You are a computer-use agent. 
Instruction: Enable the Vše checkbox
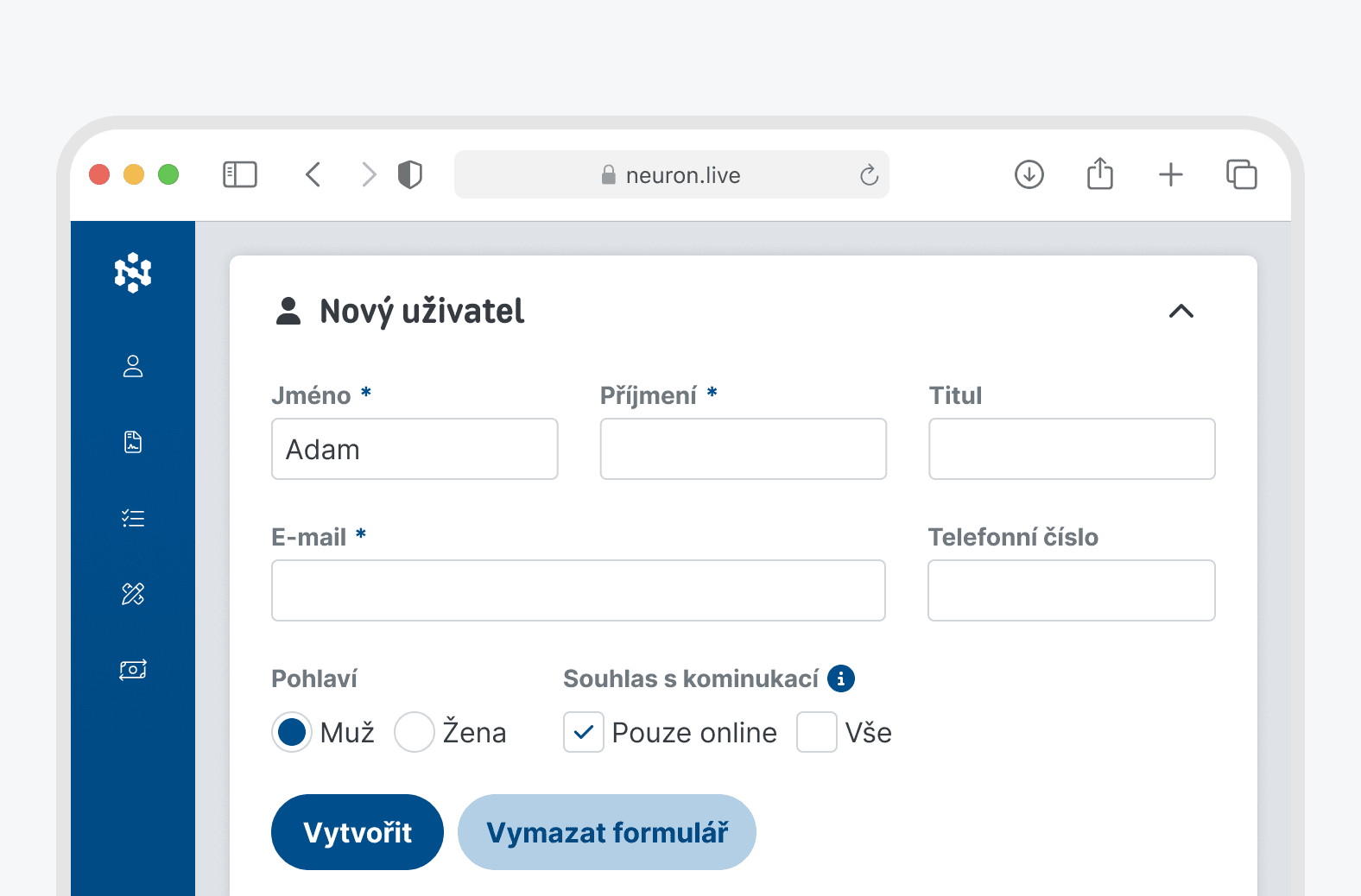point(816,732)
